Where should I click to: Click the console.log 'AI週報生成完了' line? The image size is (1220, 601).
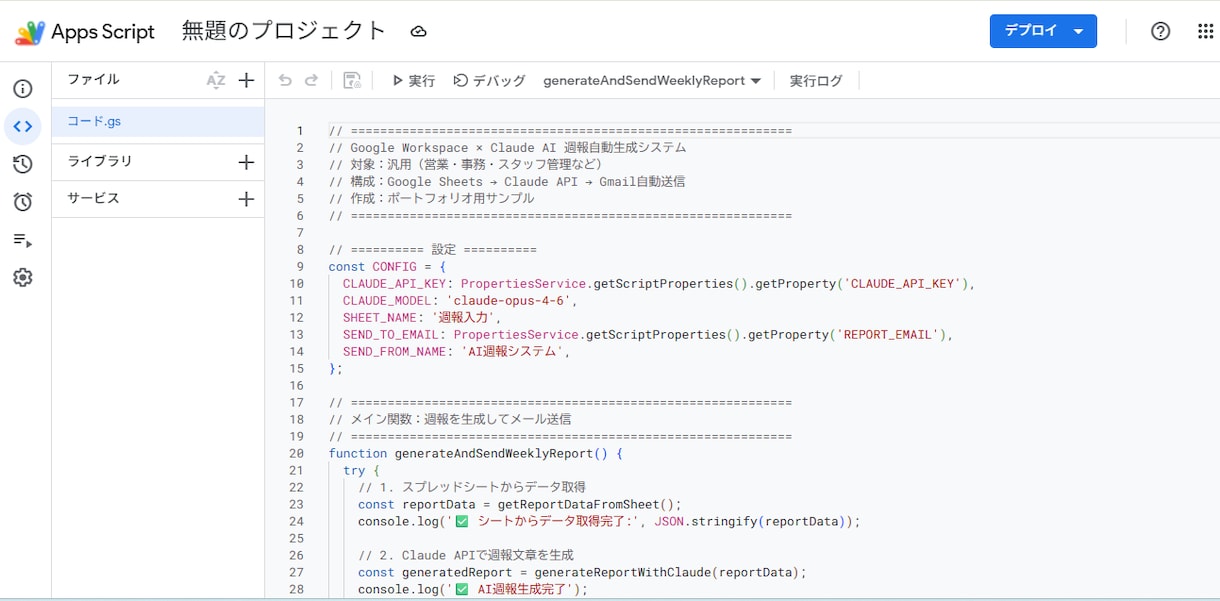pyautogui.click(x=473, y=590)
